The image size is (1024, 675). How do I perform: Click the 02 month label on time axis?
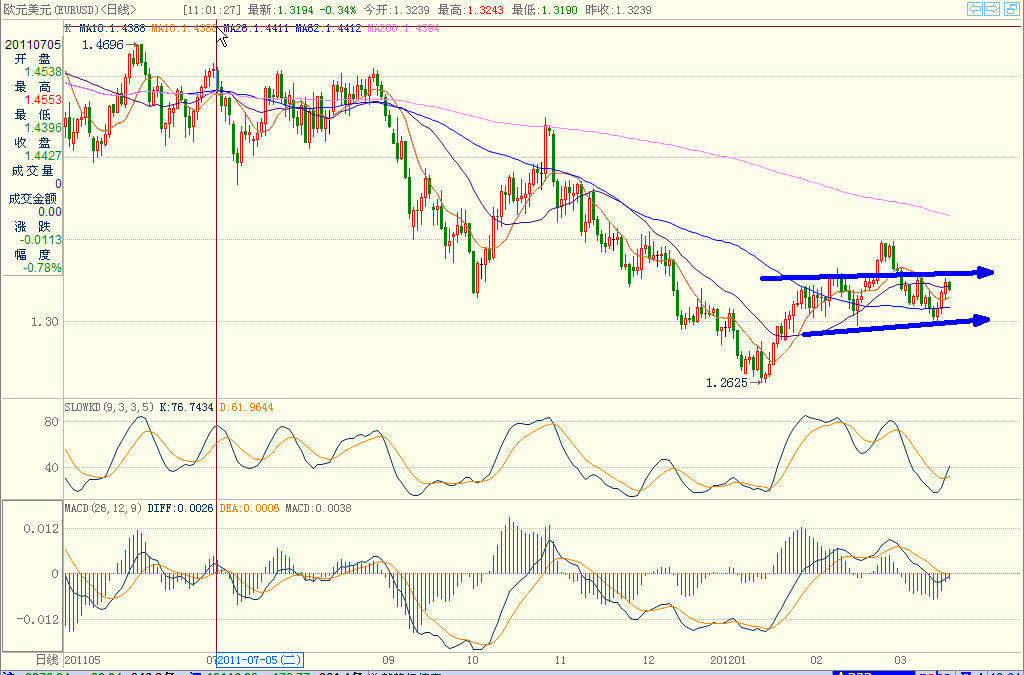[x=816, y=660]
